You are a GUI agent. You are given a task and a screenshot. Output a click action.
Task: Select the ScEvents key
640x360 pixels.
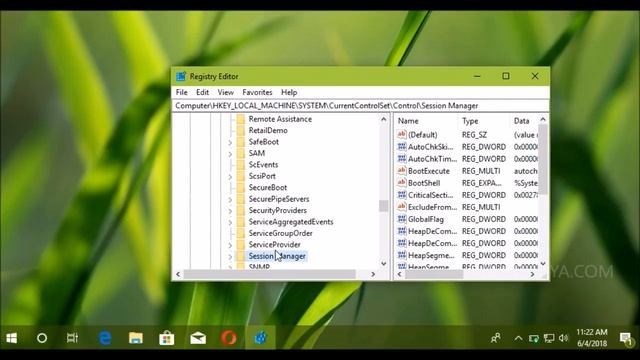pyautogui.click(x=263, y=164)
